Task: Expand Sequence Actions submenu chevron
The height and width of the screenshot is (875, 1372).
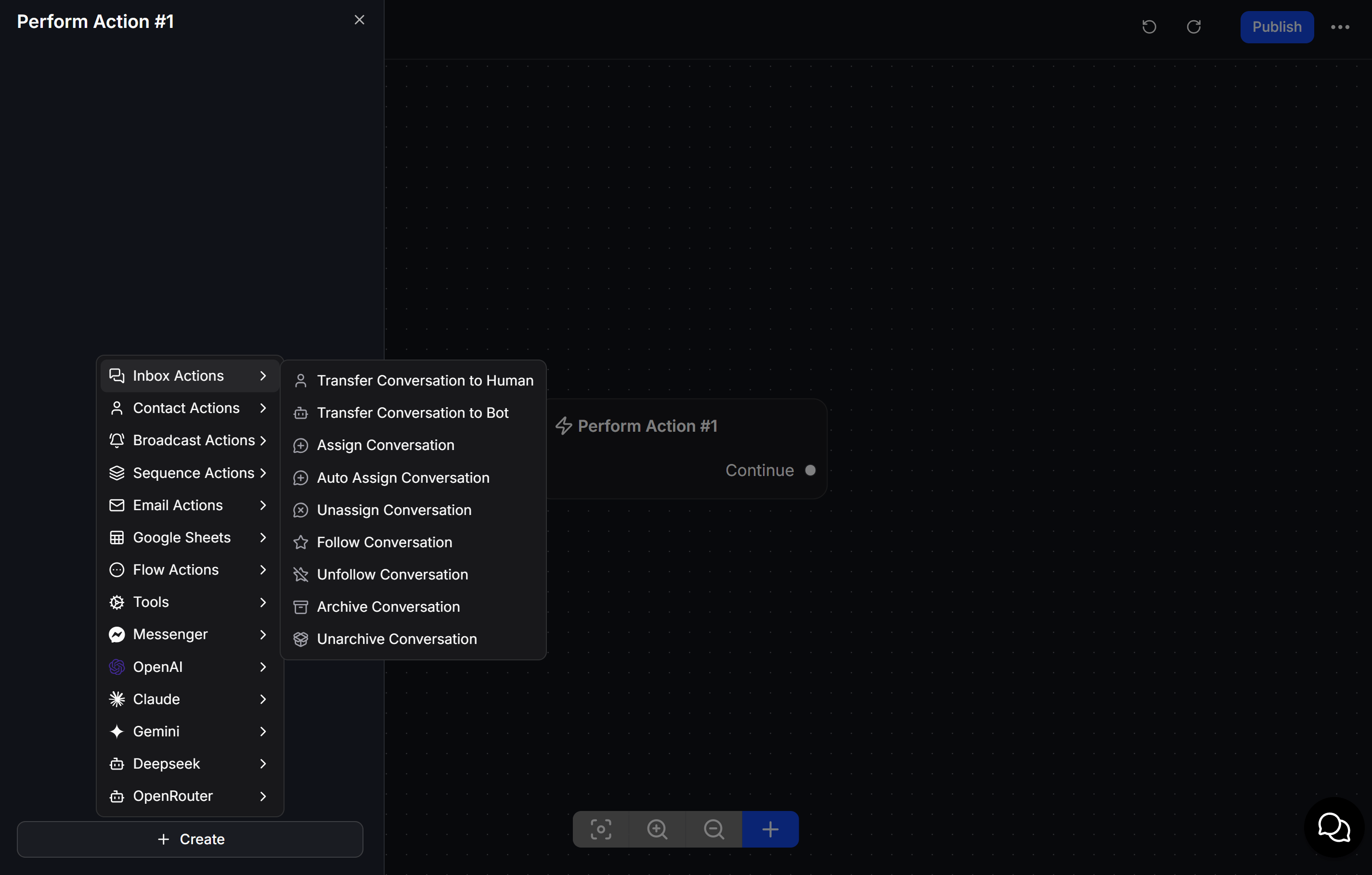Action: click(263, 473)
